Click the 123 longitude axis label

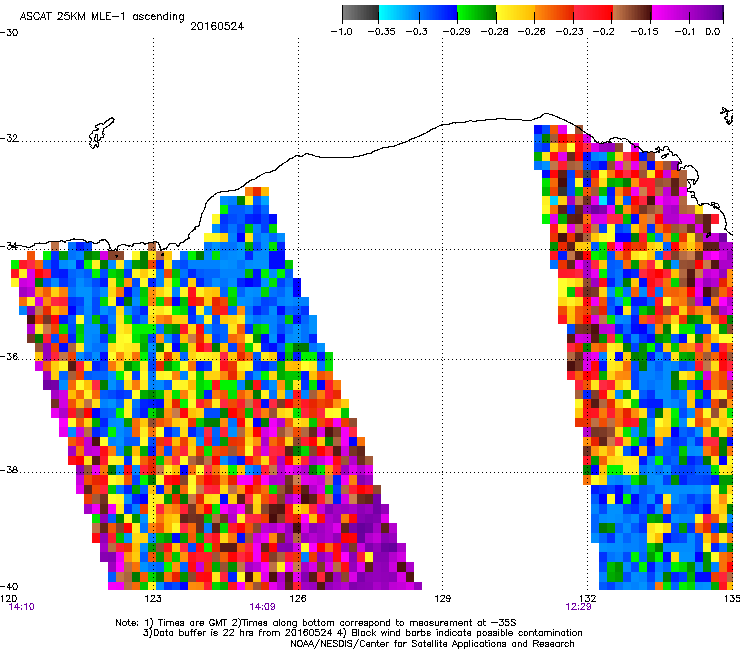pos(153,599)
